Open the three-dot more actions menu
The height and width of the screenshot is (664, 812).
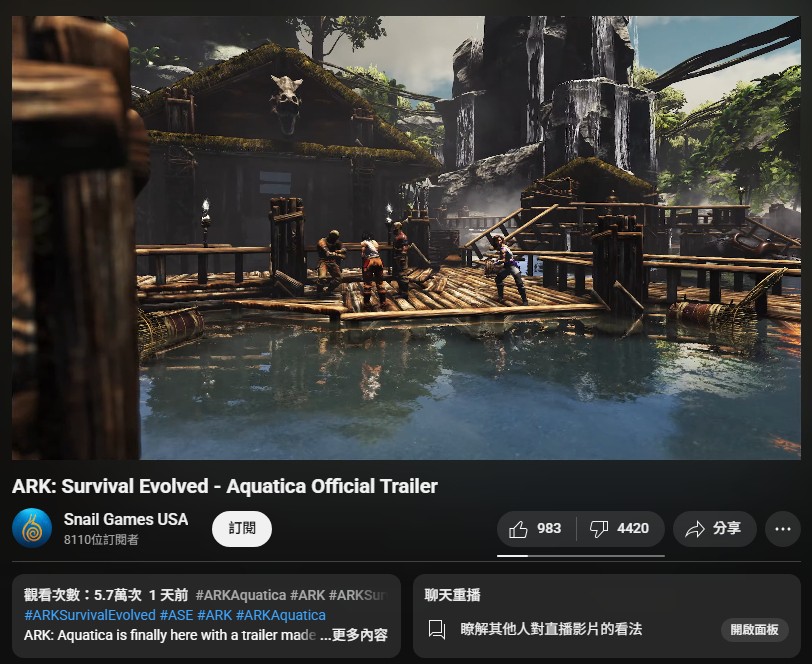(782, 529)
